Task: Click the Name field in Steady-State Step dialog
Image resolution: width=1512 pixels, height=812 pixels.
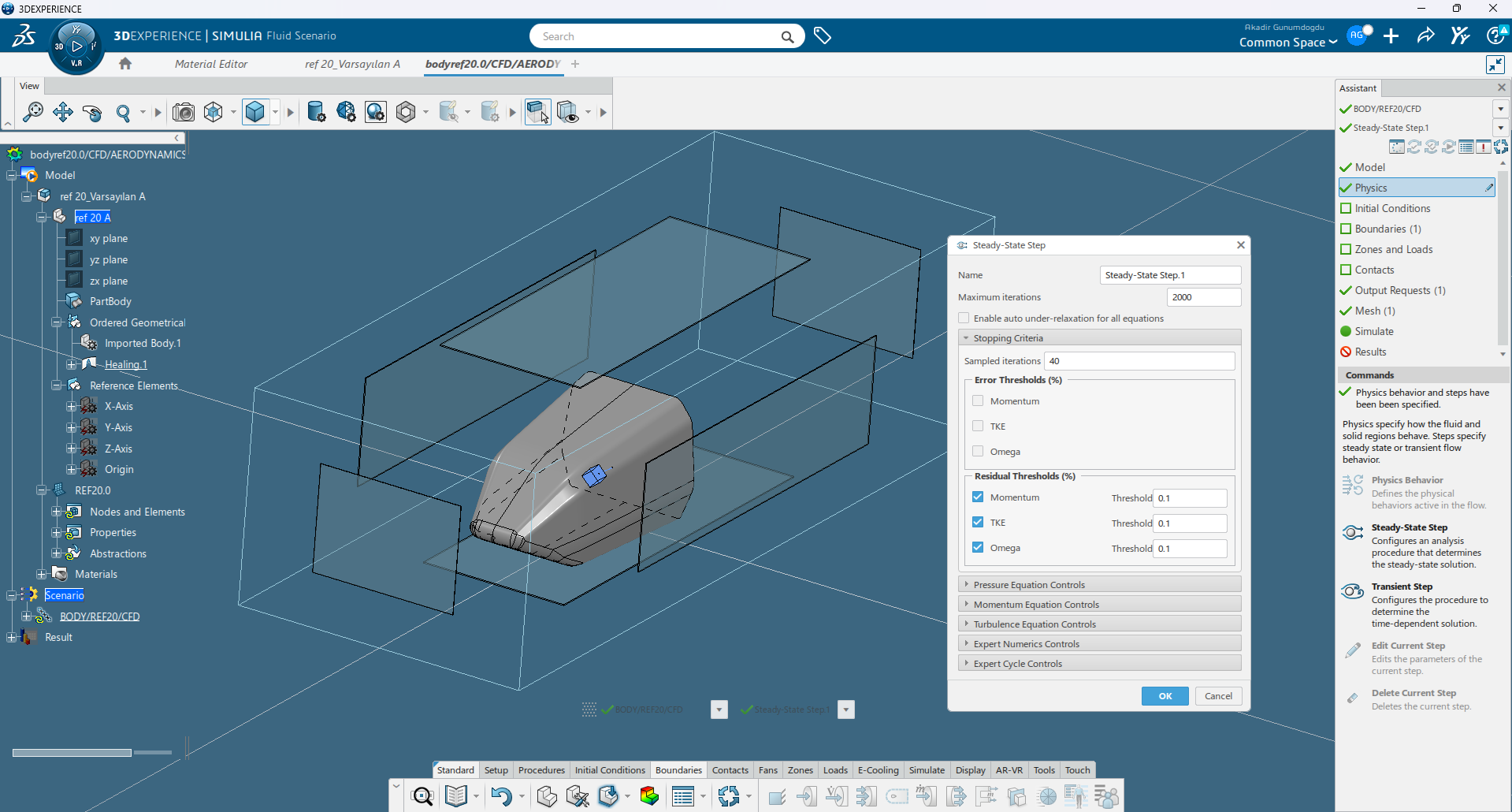Action: pos(1170,275)
